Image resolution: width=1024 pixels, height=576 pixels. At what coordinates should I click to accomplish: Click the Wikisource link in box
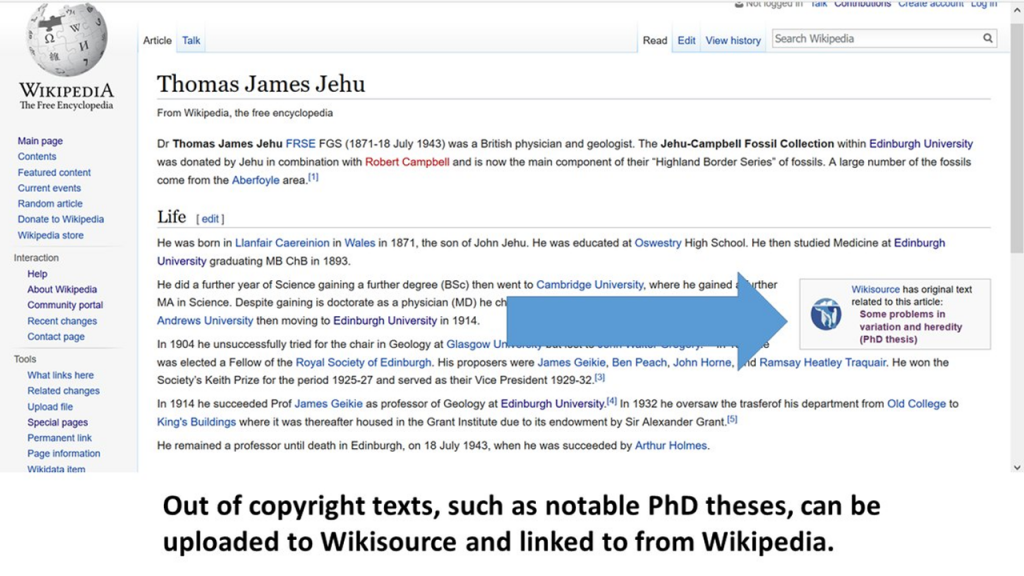875,289
